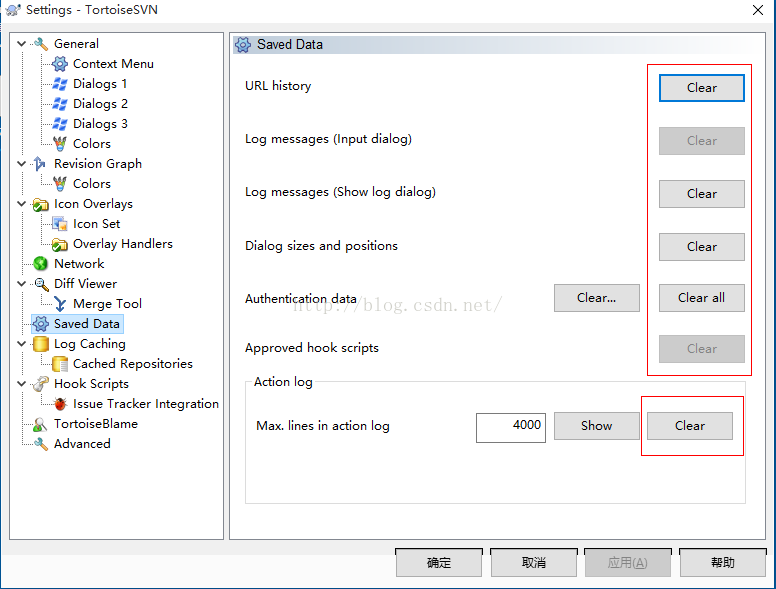
Task: Select Dialogs 2 in settings tree
Action: click(100, 104)
